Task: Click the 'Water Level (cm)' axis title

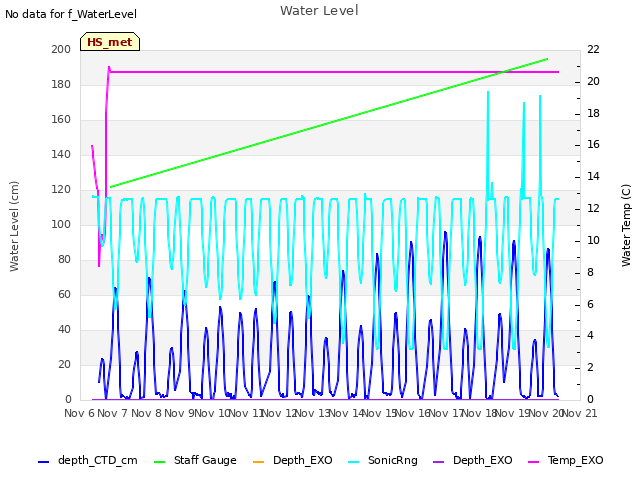Action: pyautogui.click(x=14, y=226)
